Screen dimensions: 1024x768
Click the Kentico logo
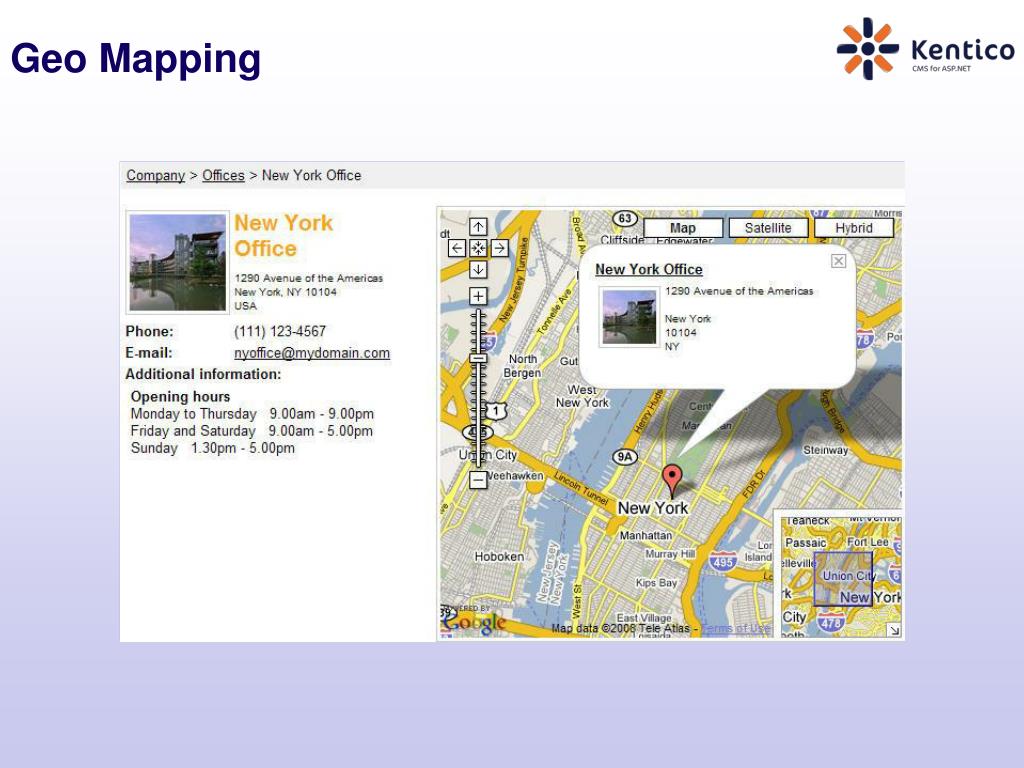point(925,49)
